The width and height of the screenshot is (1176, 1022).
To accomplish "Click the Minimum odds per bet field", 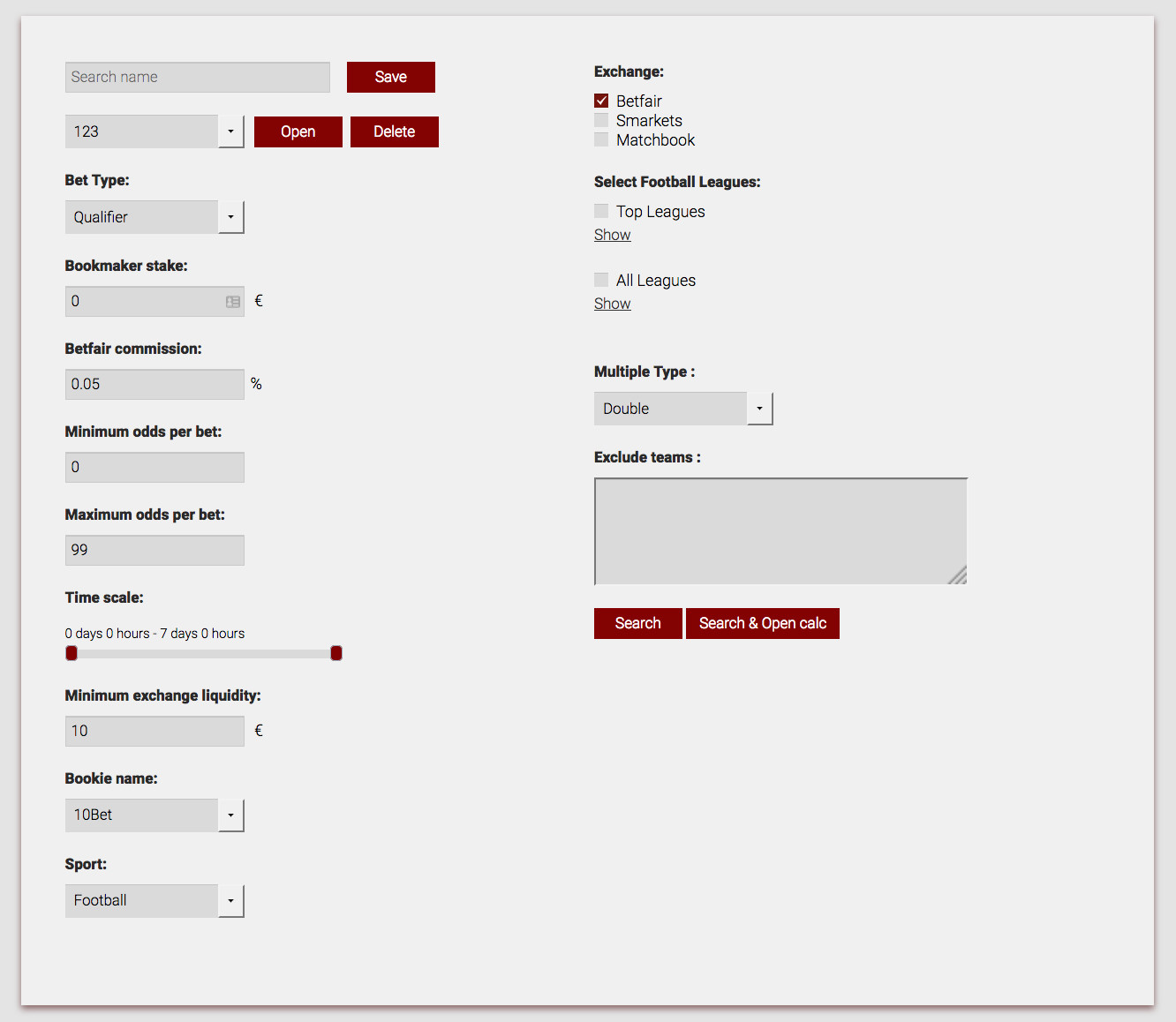I will (x=155, y=468).
